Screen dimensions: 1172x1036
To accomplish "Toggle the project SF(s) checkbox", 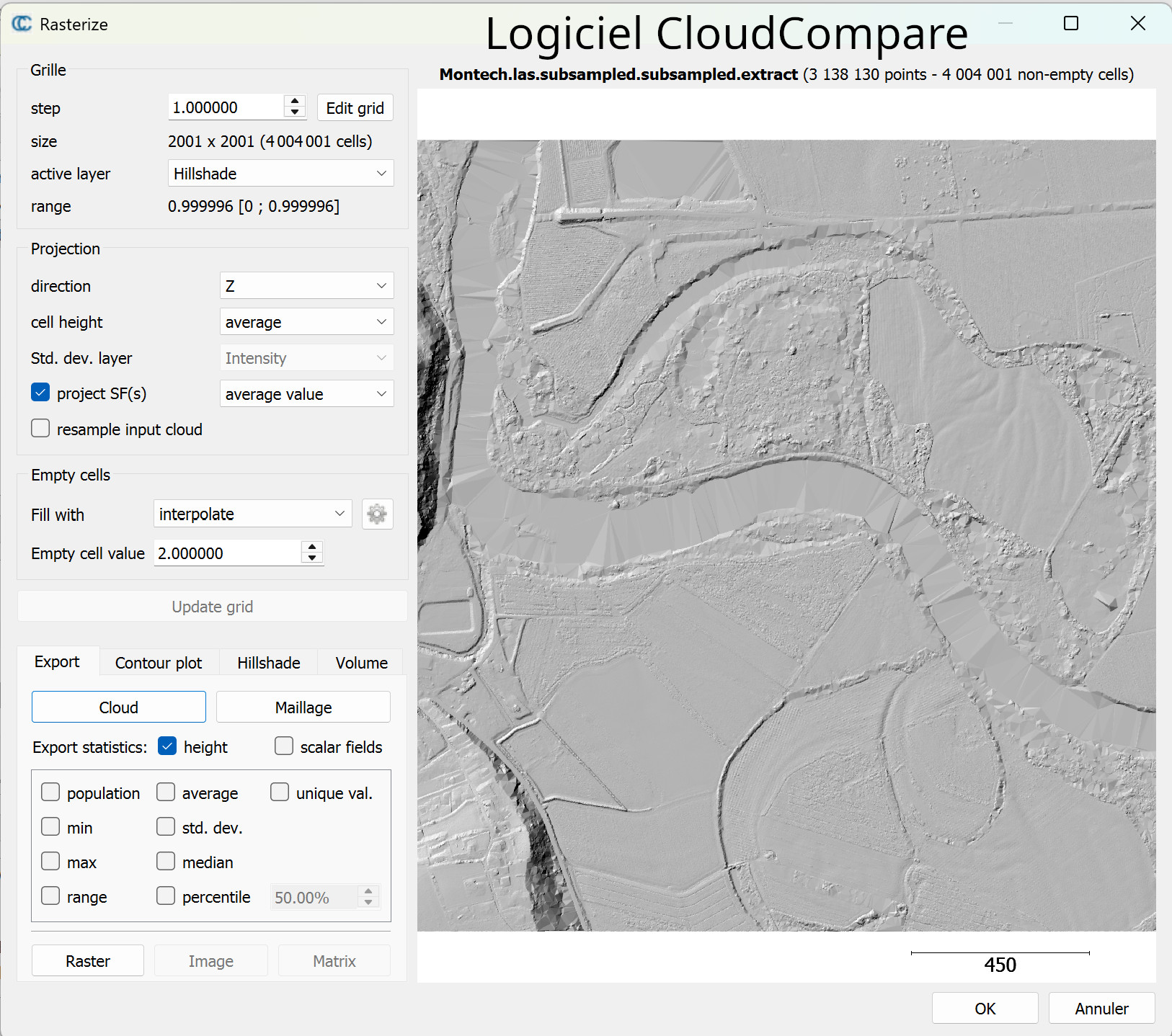I will 40,393.
